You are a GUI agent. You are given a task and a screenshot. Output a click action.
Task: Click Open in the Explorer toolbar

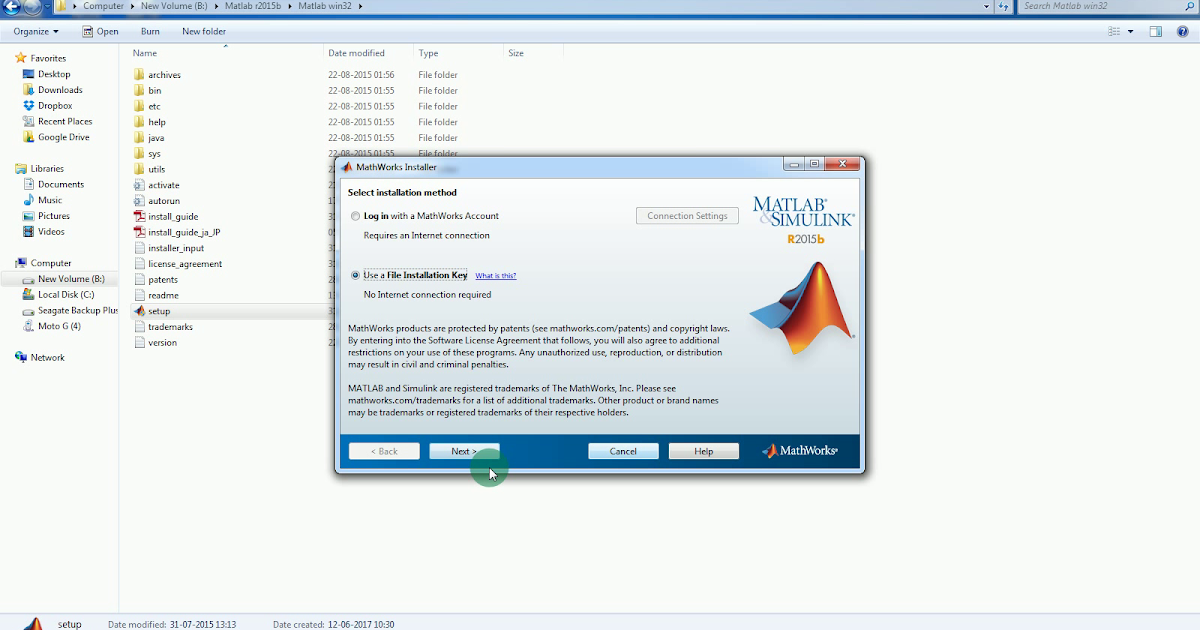(100, 31)
